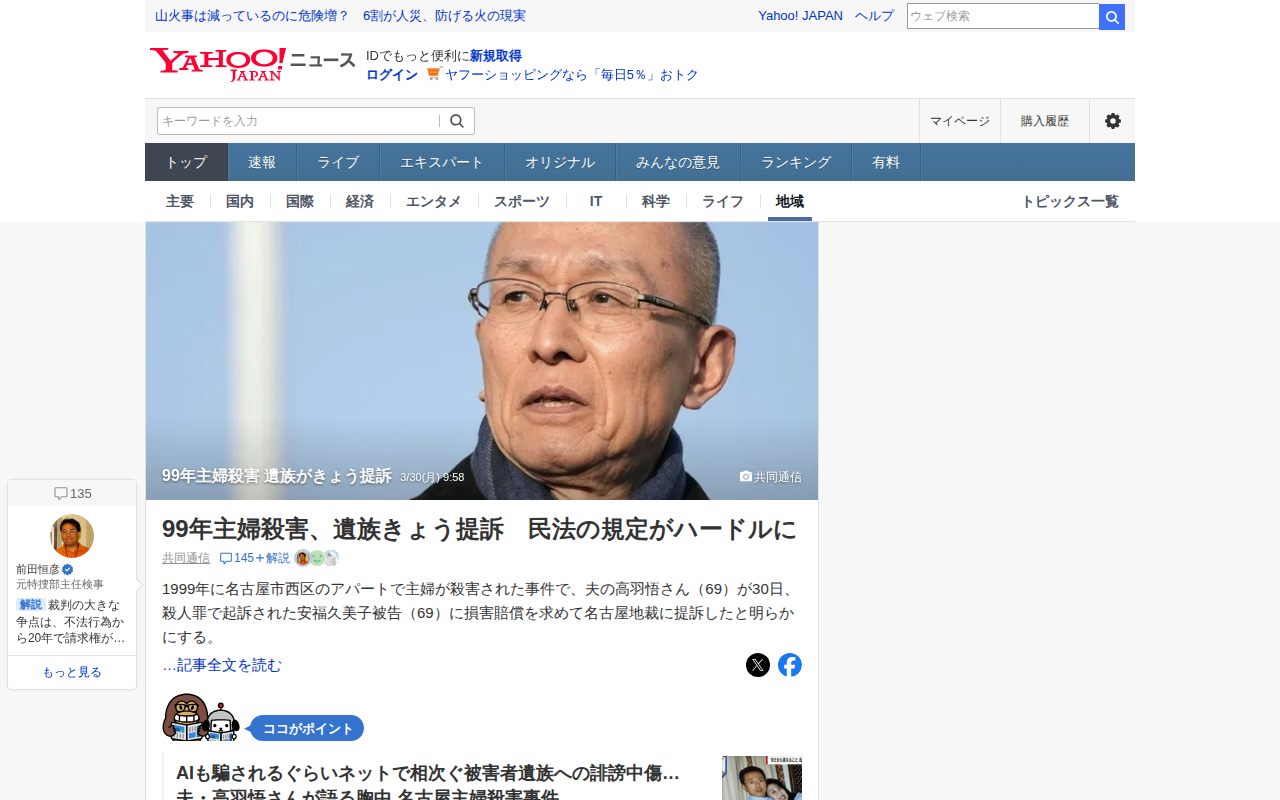Expand commentary with もっと見る
The width and height of the screenshot is (1280, 800).
tap(72, 672)
